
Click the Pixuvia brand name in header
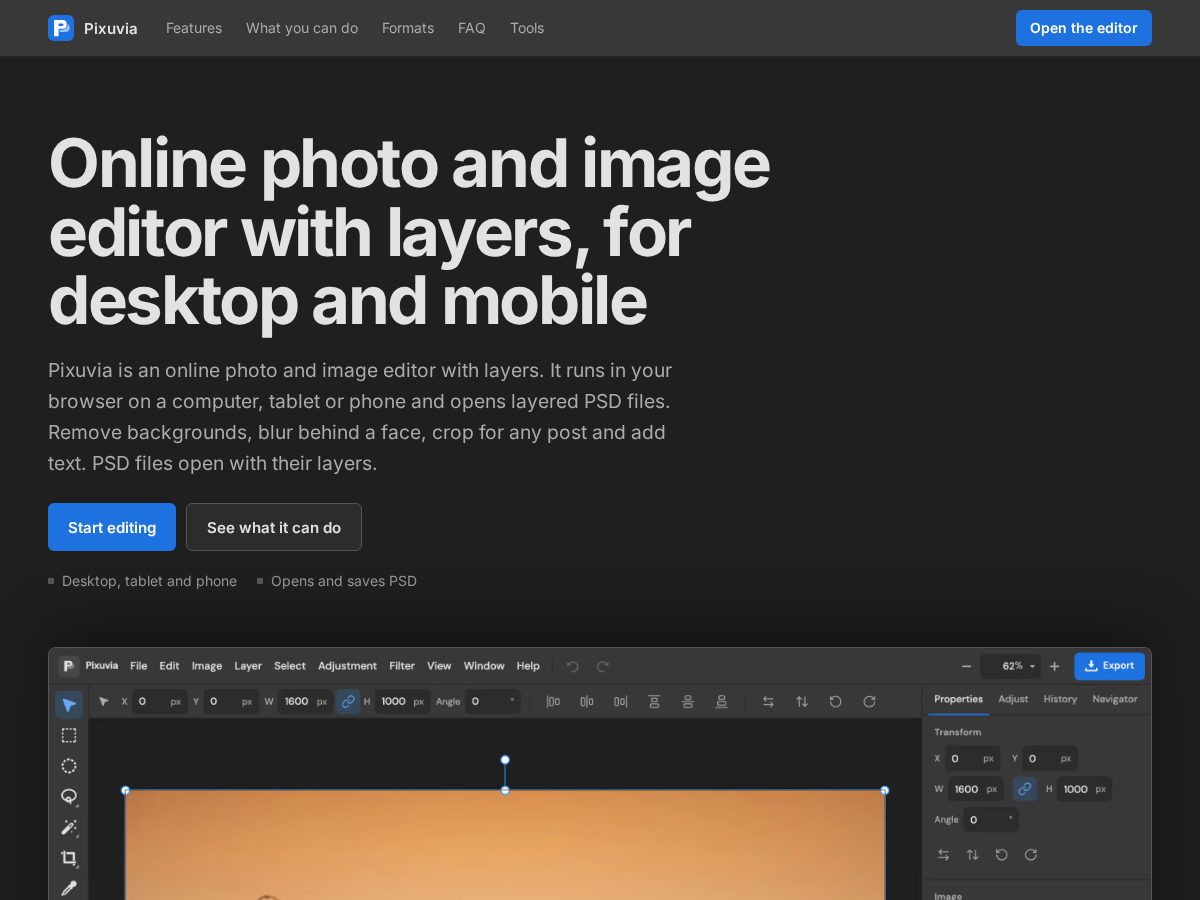[111, 28]
